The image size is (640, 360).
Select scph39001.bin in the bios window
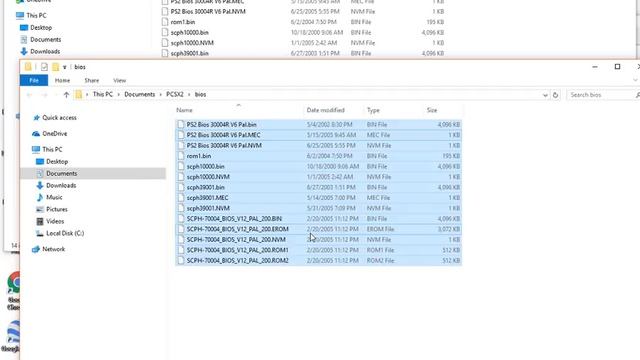[205, 187]
